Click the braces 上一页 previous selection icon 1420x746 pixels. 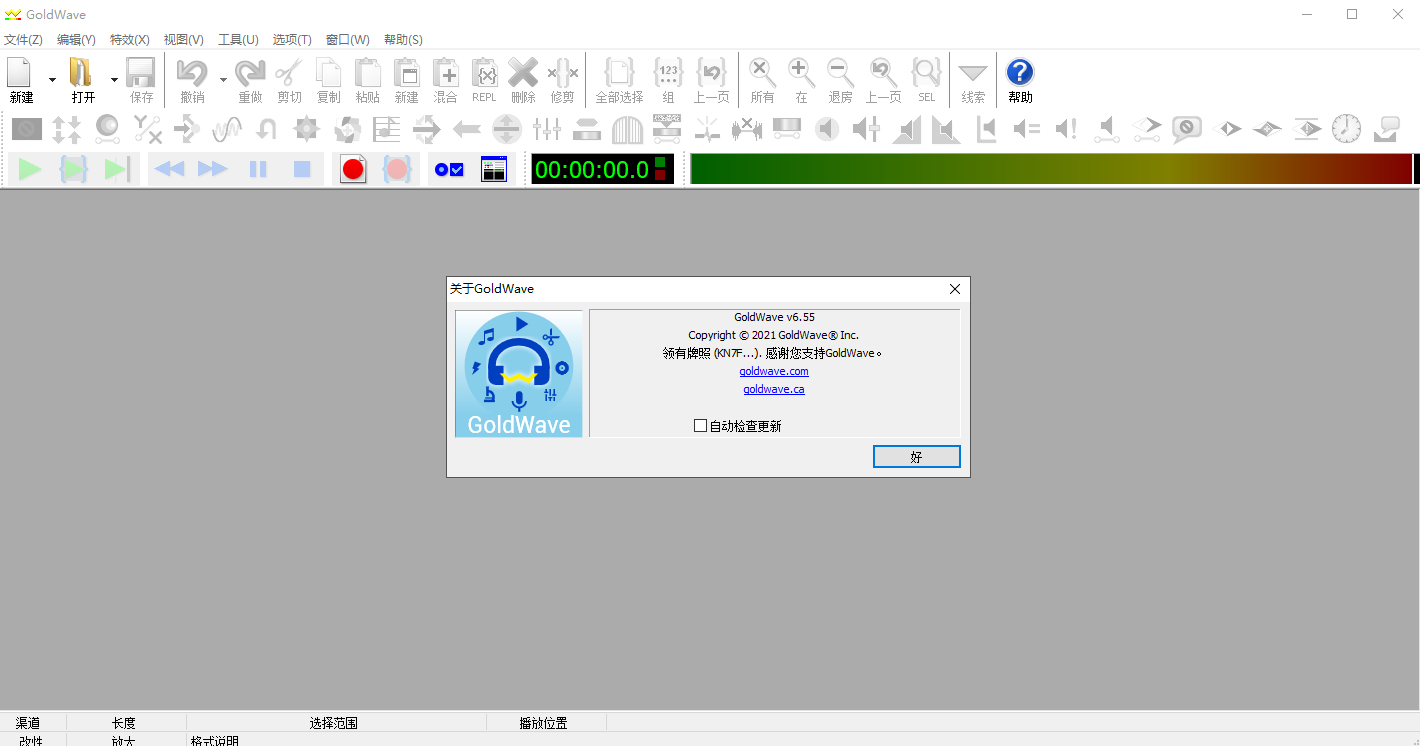tap(711, 72)
